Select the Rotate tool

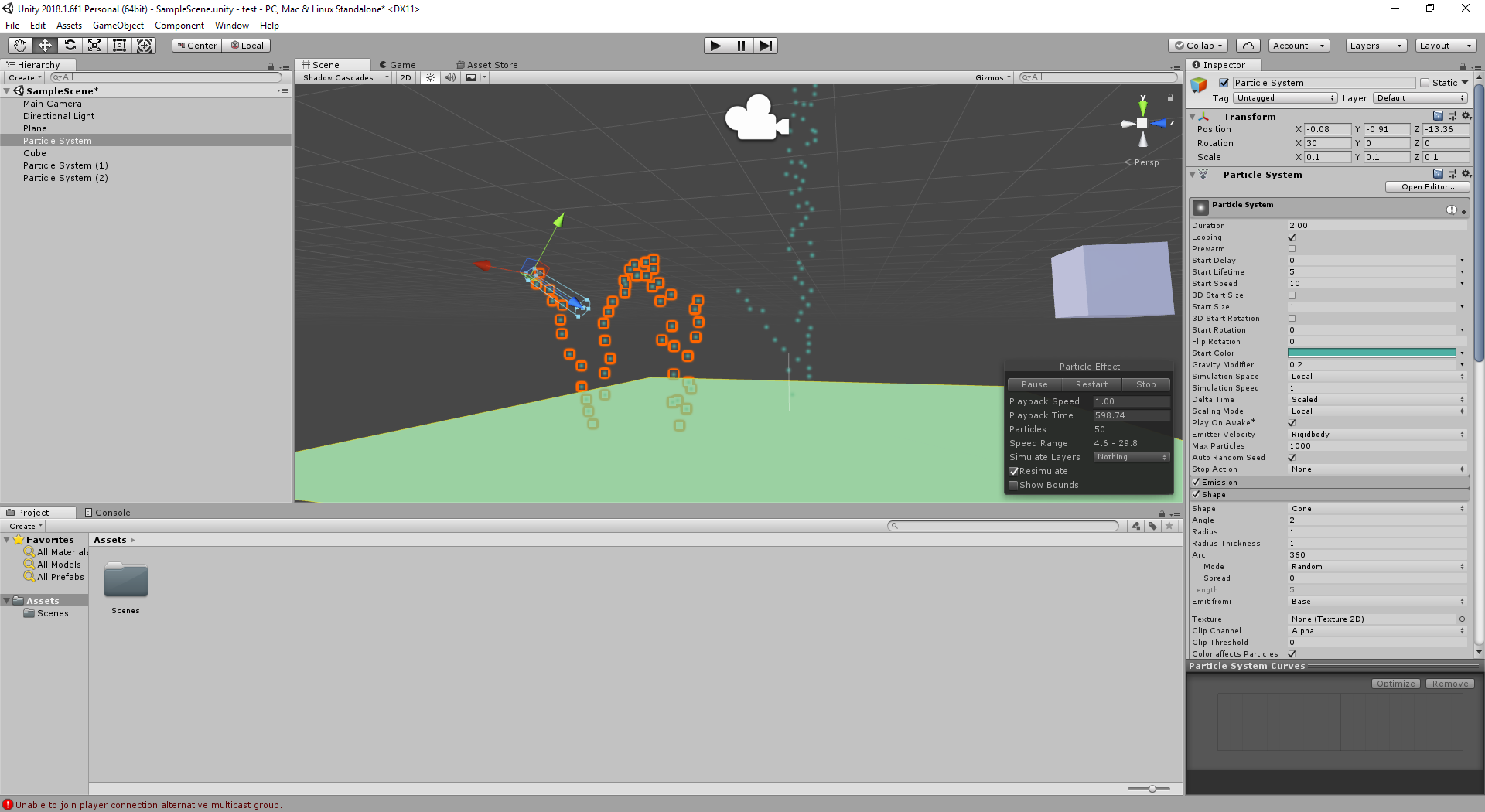[70, 46]
